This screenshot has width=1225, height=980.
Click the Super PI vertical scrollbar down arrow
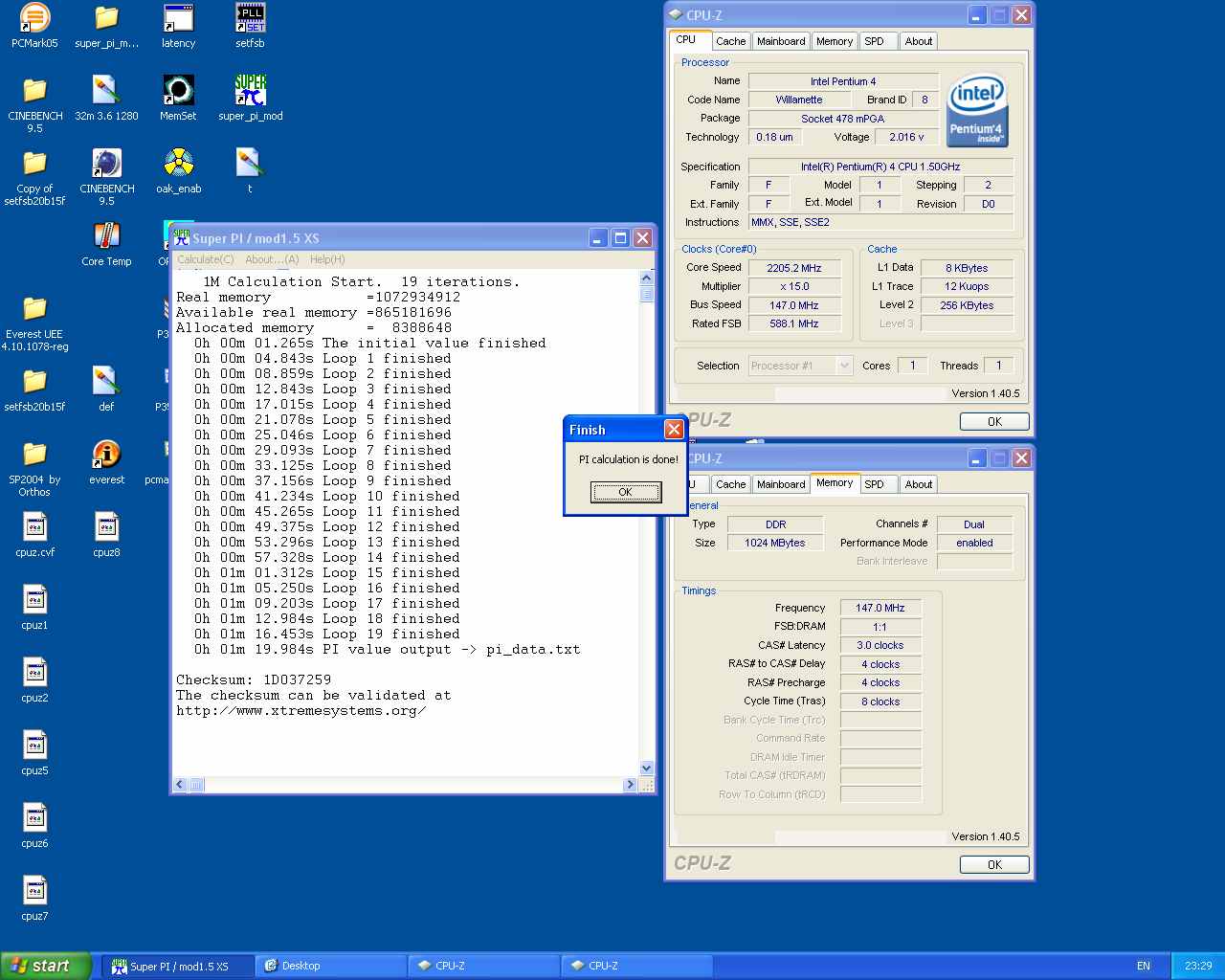[x=646, y=768]
